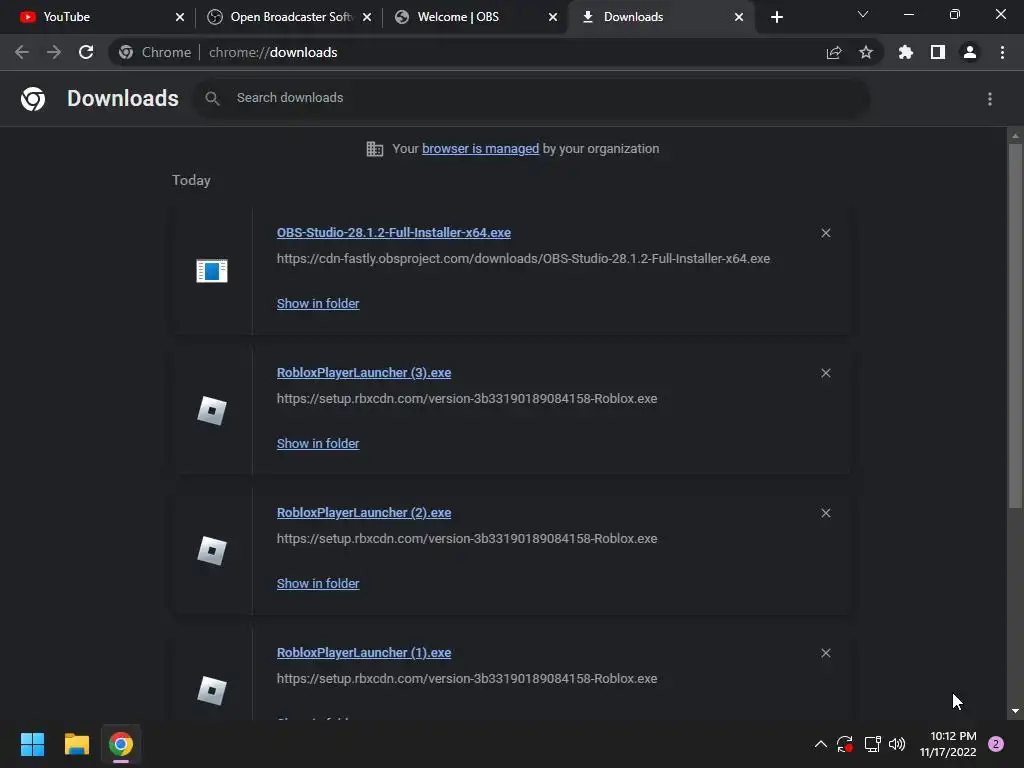Open Chrome's three-dot menu in toolbar
1024x768 pixels.
[x=1002, y=52]
